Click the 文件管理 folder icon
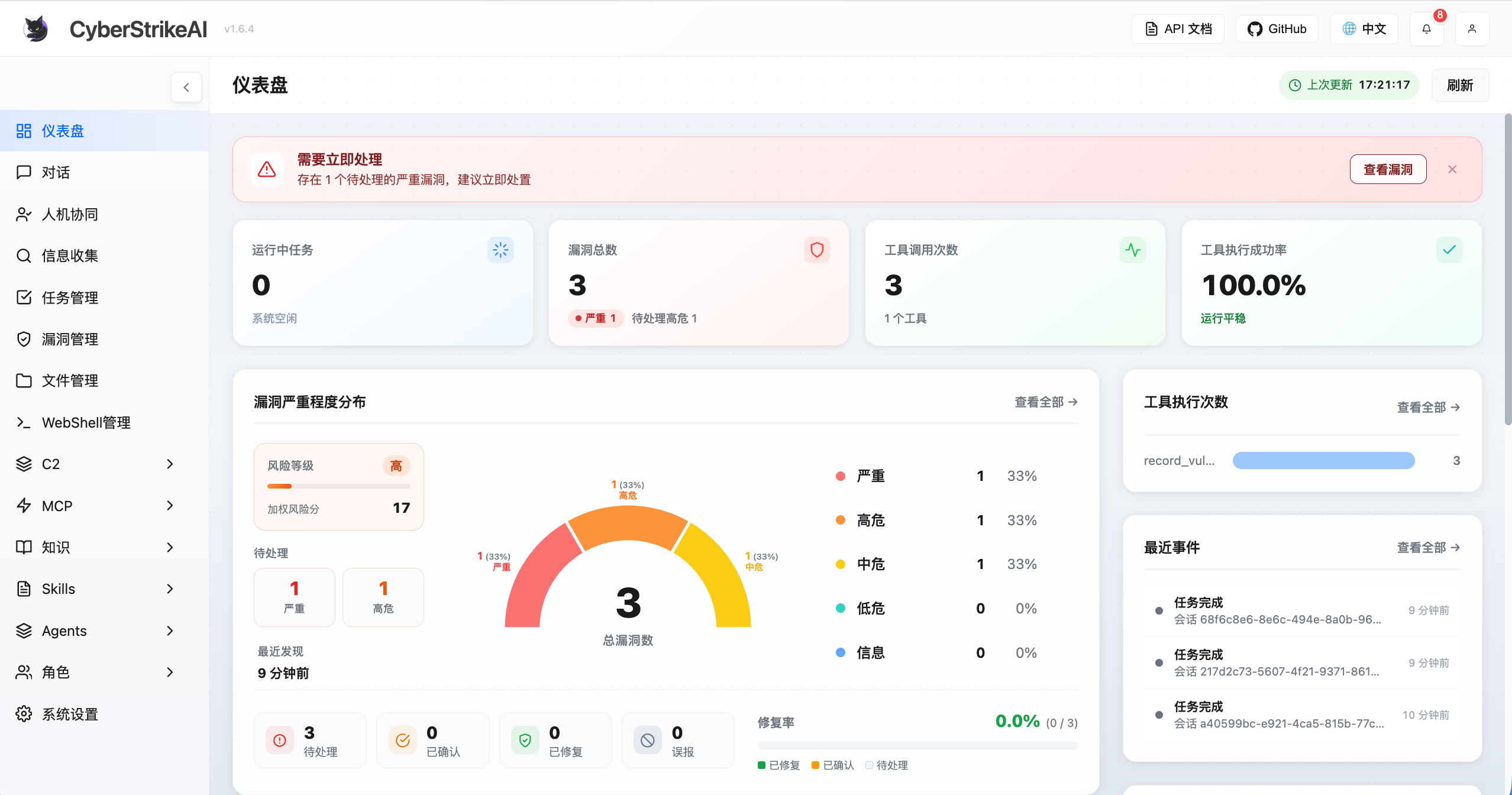 [24, 380]
